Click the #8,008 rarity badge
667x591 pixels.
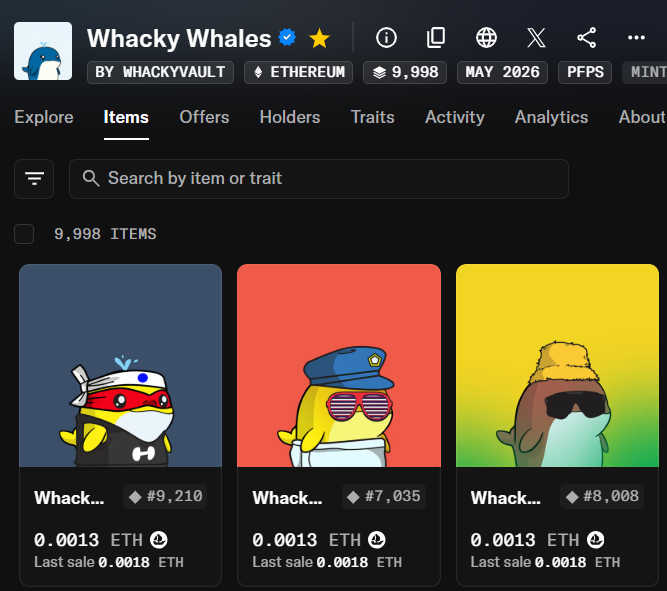click(x=602, y=497)
